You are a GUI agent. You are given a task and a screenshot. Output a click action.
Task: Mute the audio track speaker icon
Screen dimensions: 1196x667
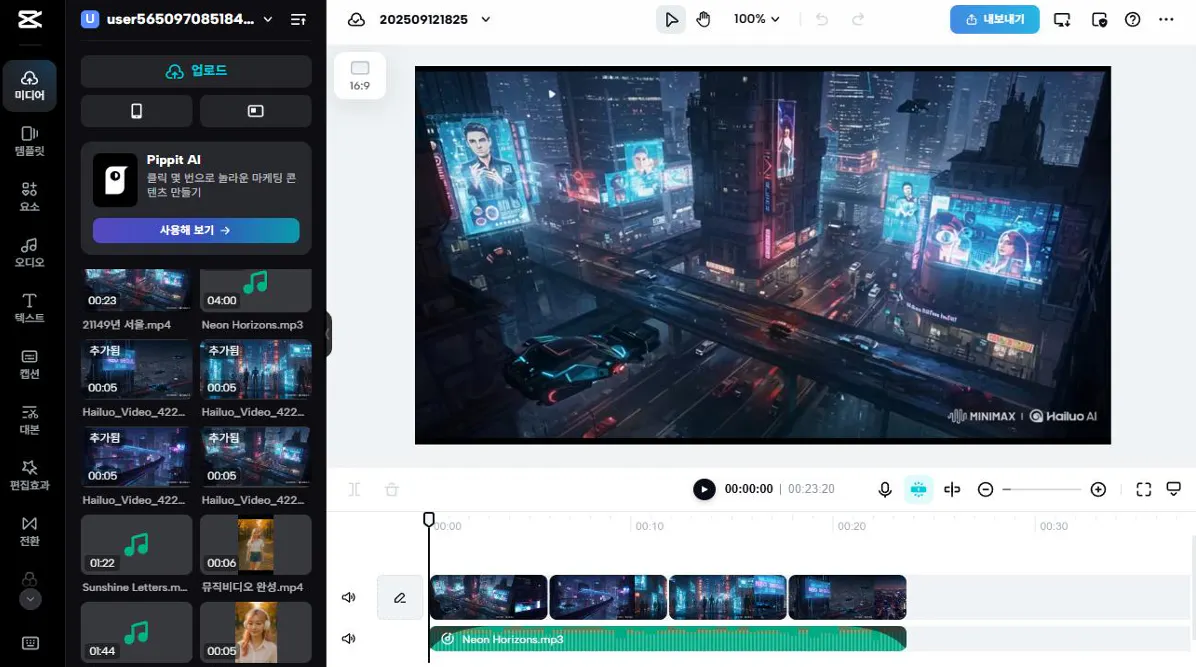pos(349,639)
